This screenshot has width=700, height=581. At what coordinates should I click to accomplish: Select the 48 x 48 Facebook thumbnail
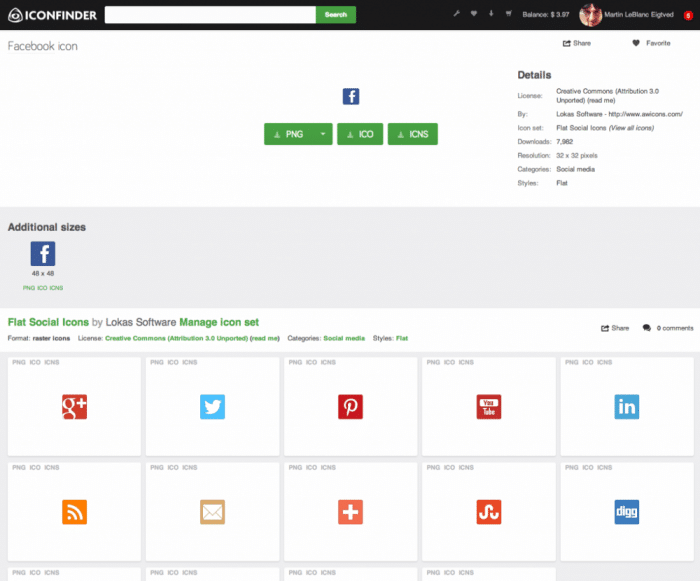pos(43,253)
